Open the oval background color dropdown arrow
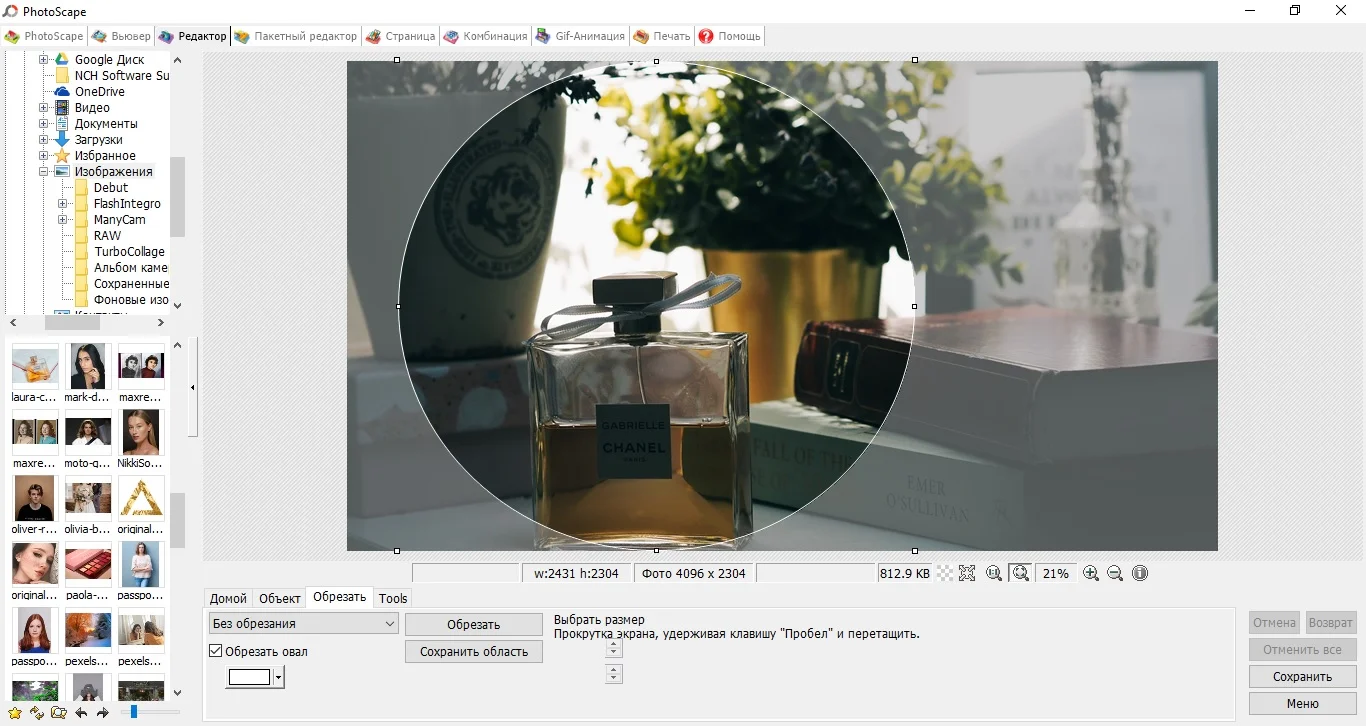Screen dimensions: 1366x726 (x=279, y=678)
